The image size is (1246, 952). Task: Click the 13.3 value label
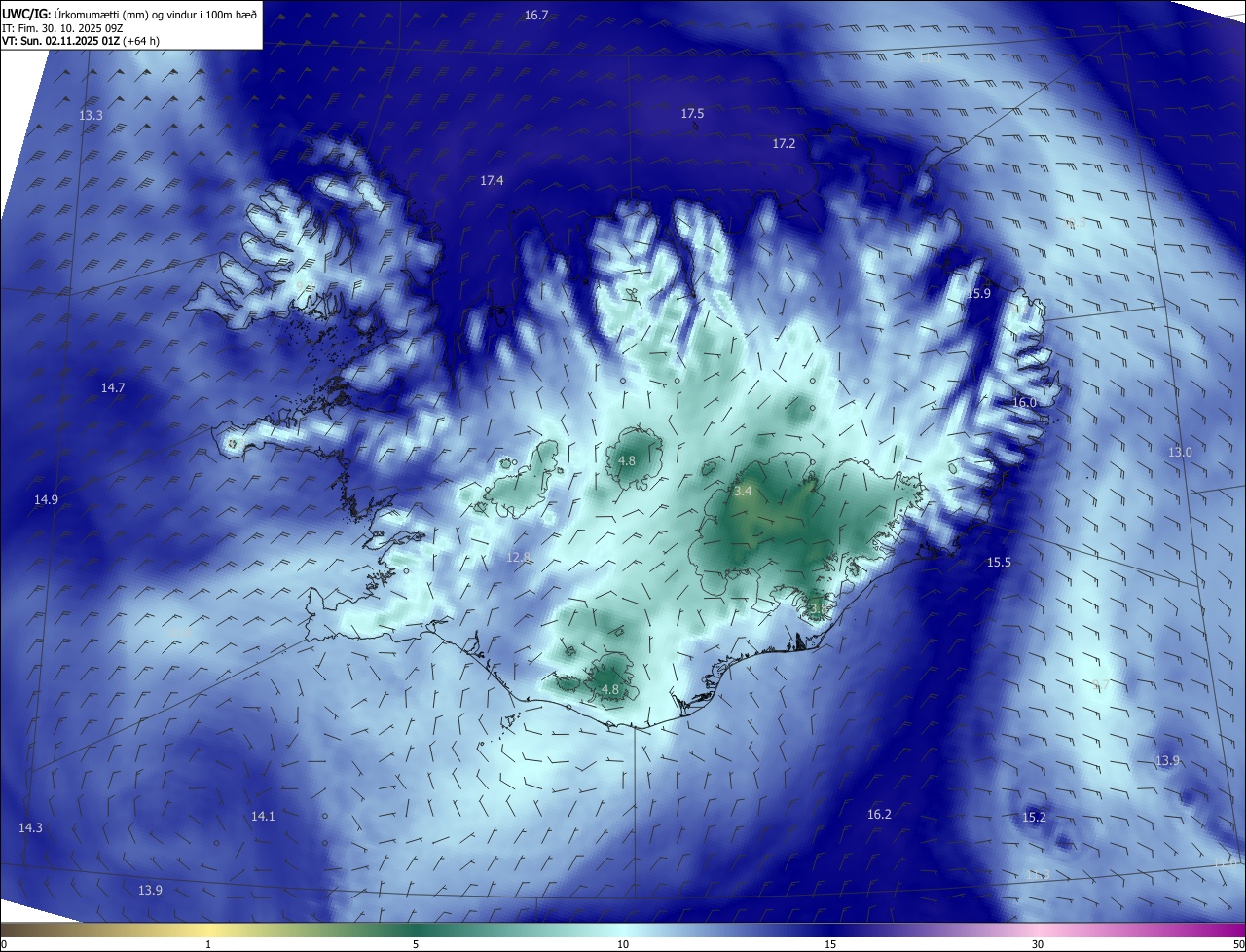[91, 115]
